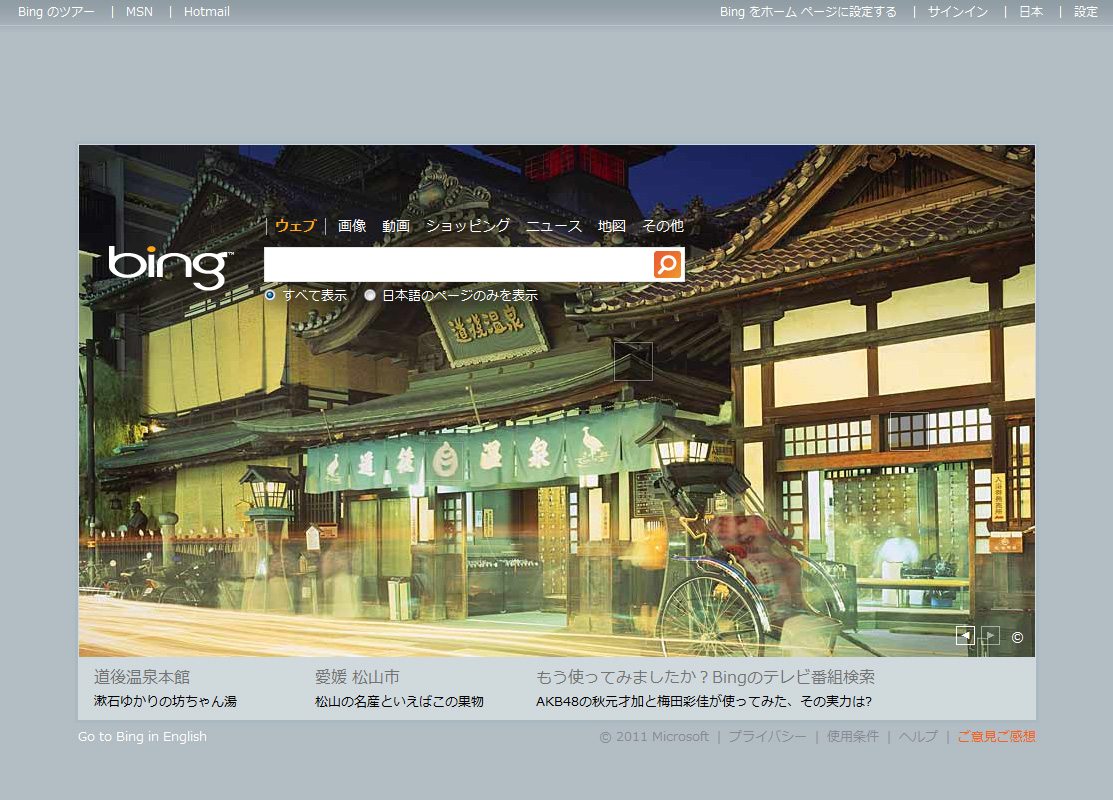Open MSN link in top bar
1113x800 pixels.
point(139,11)
